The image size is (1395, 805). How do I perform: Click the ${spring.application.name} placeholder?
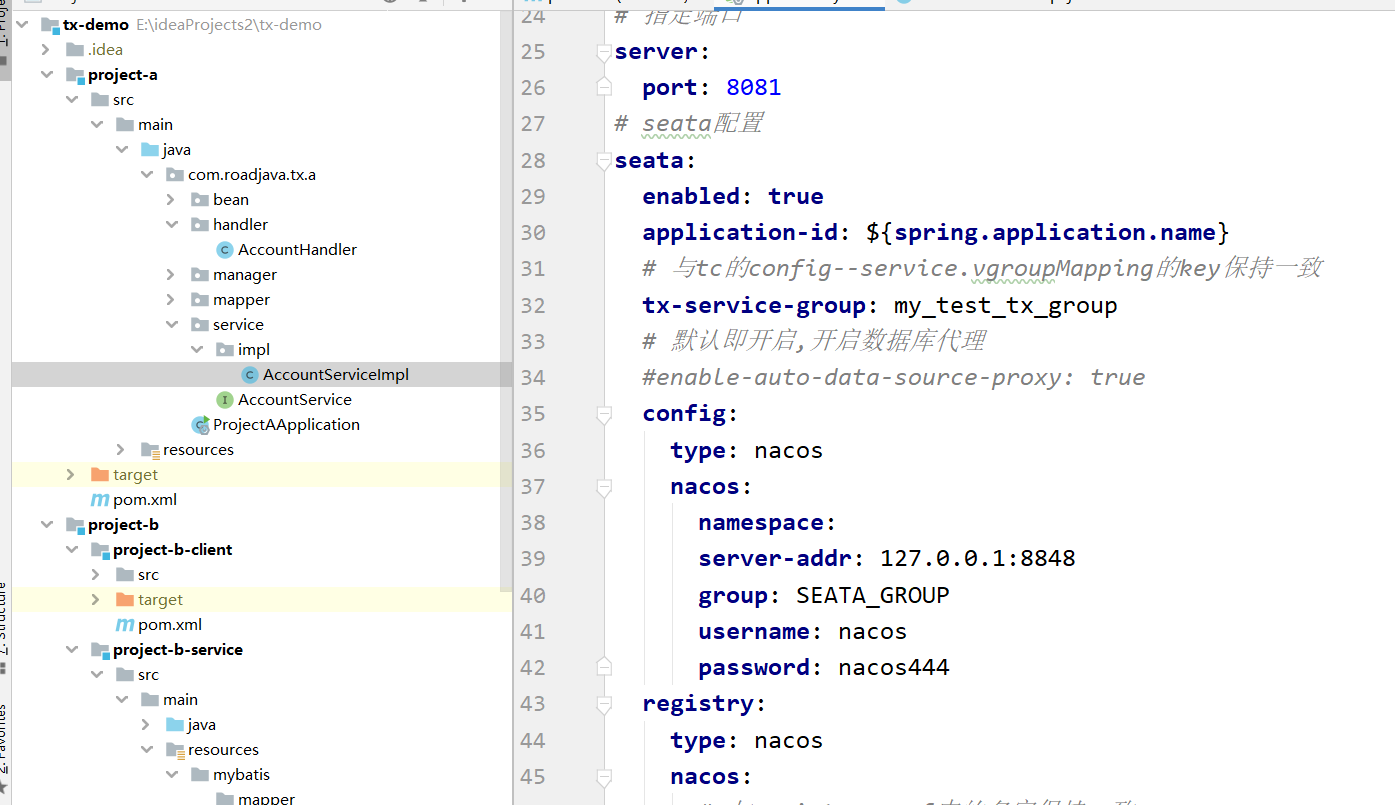click(x=1047, y=232)
